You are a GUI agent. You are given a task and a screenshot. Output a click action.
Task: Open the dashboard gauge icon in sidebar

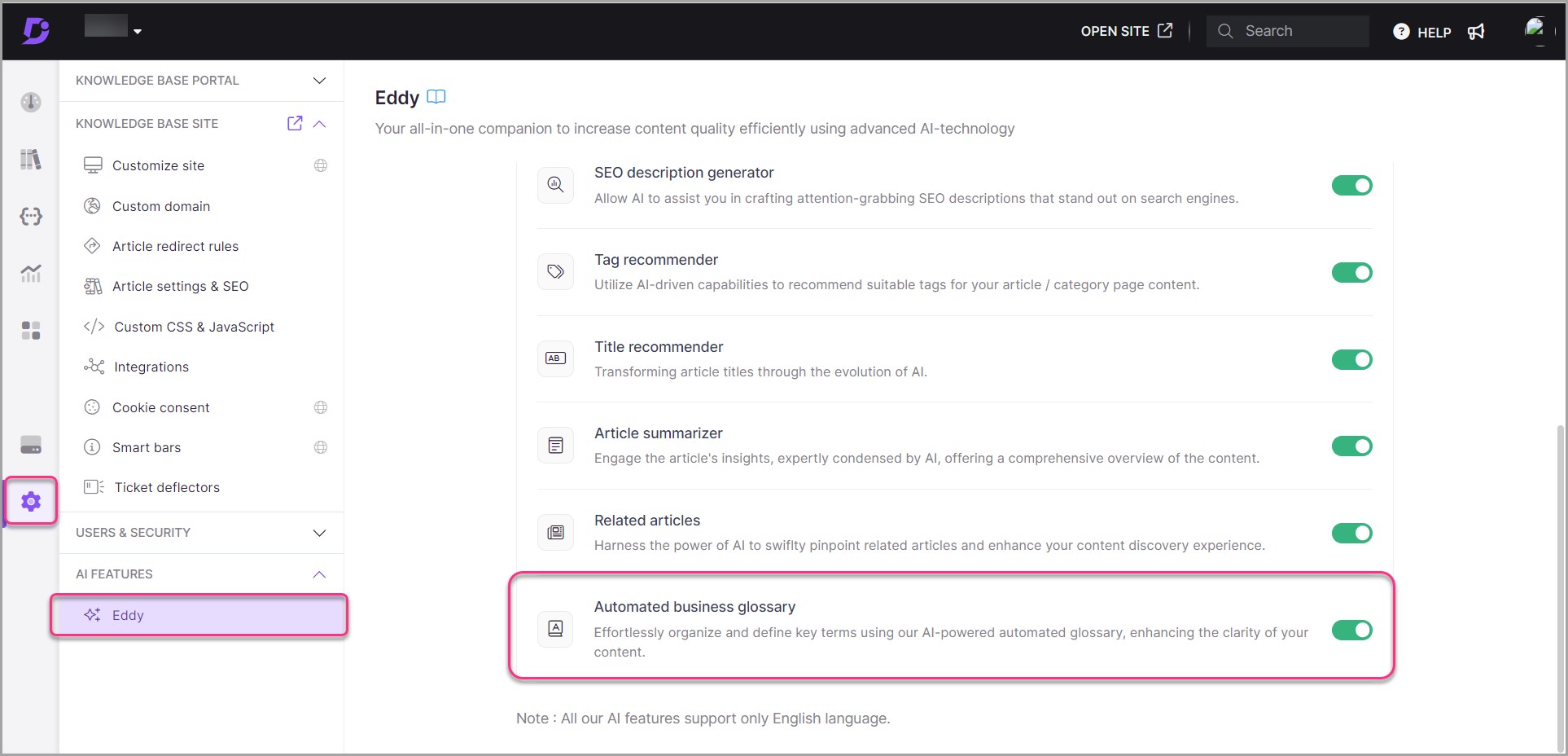point(31,102)
